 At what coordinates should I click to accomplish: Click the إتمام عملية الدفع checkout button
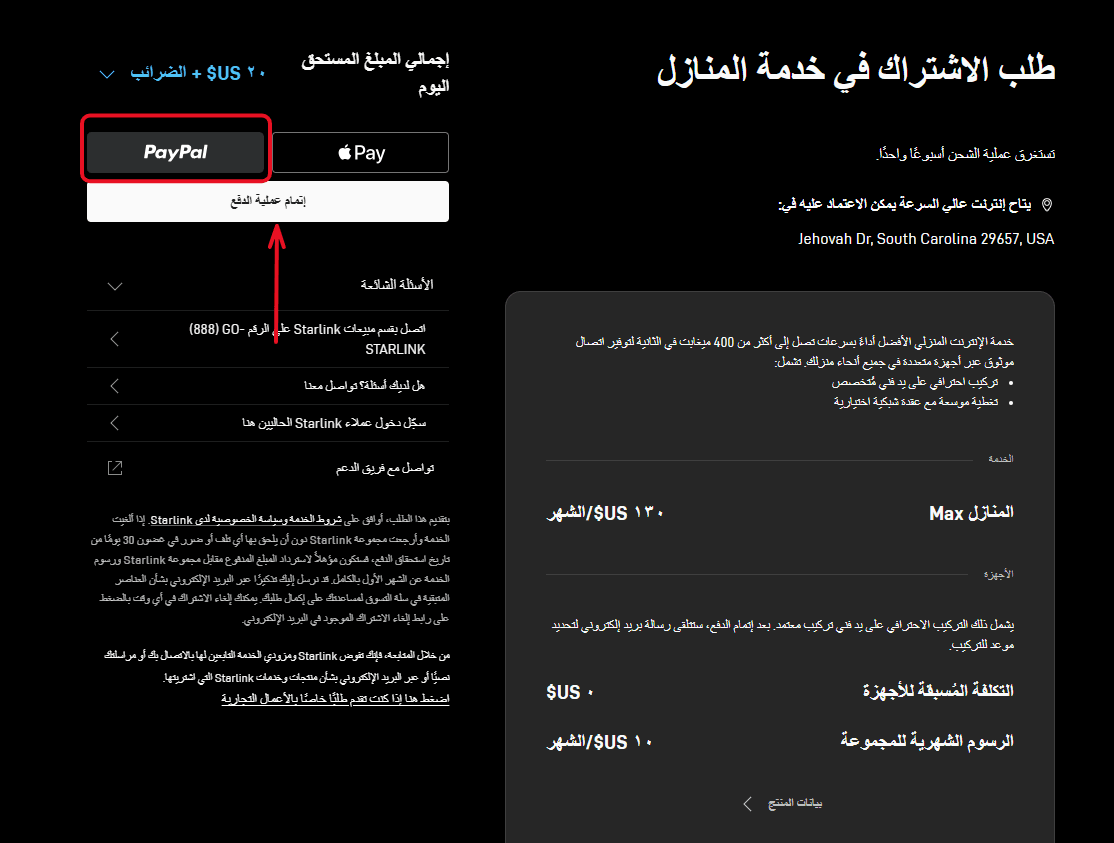[268, 202]
